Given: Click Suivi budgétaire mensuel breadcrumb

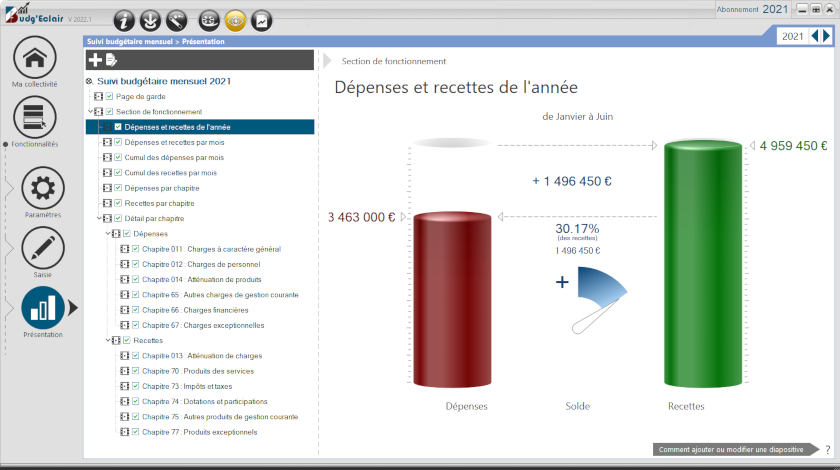Looking at the screenshot, I should click(x=130, y=41).
